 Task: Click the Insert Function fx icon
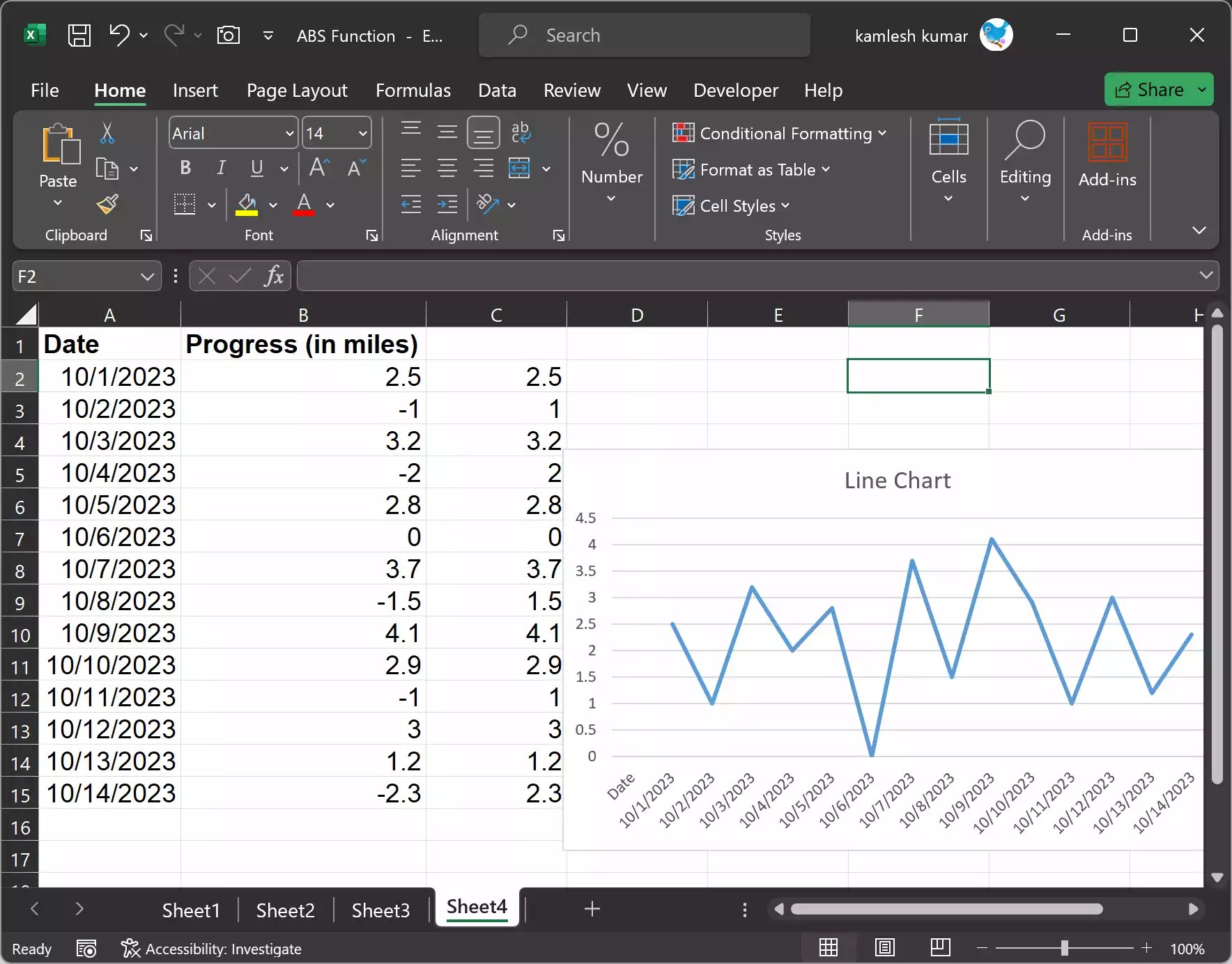coord(274,276)
